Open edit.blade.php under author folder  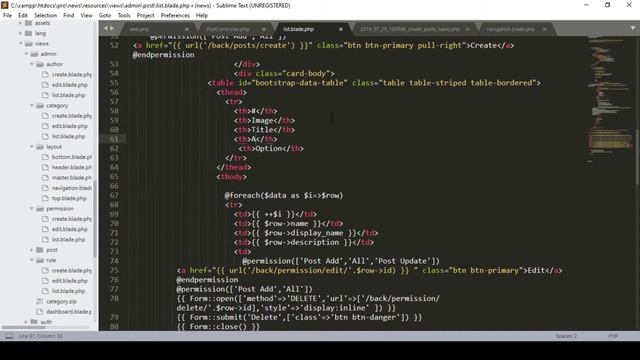click(70, 85)
